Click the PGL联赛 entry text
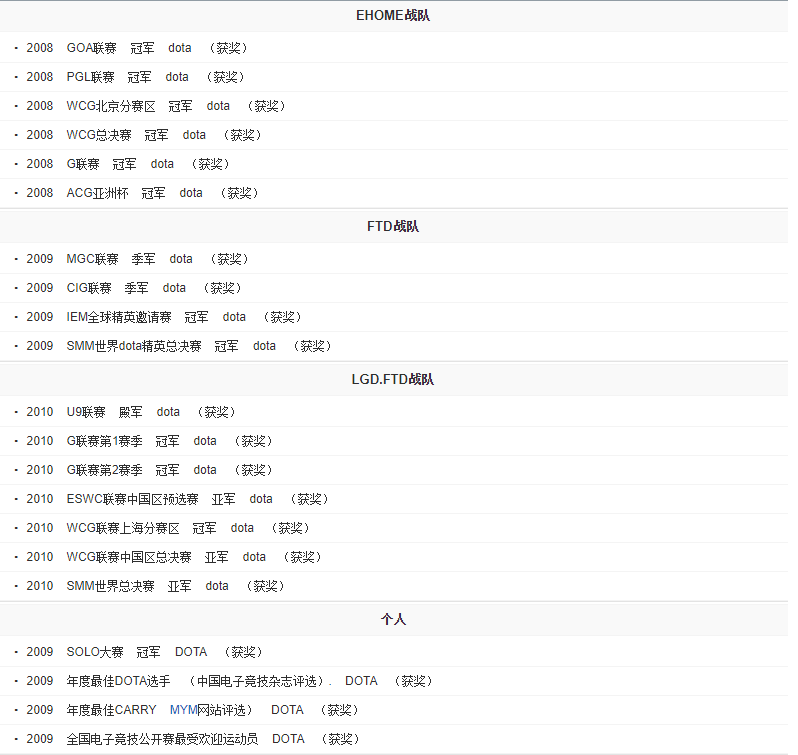 (91, 77)
